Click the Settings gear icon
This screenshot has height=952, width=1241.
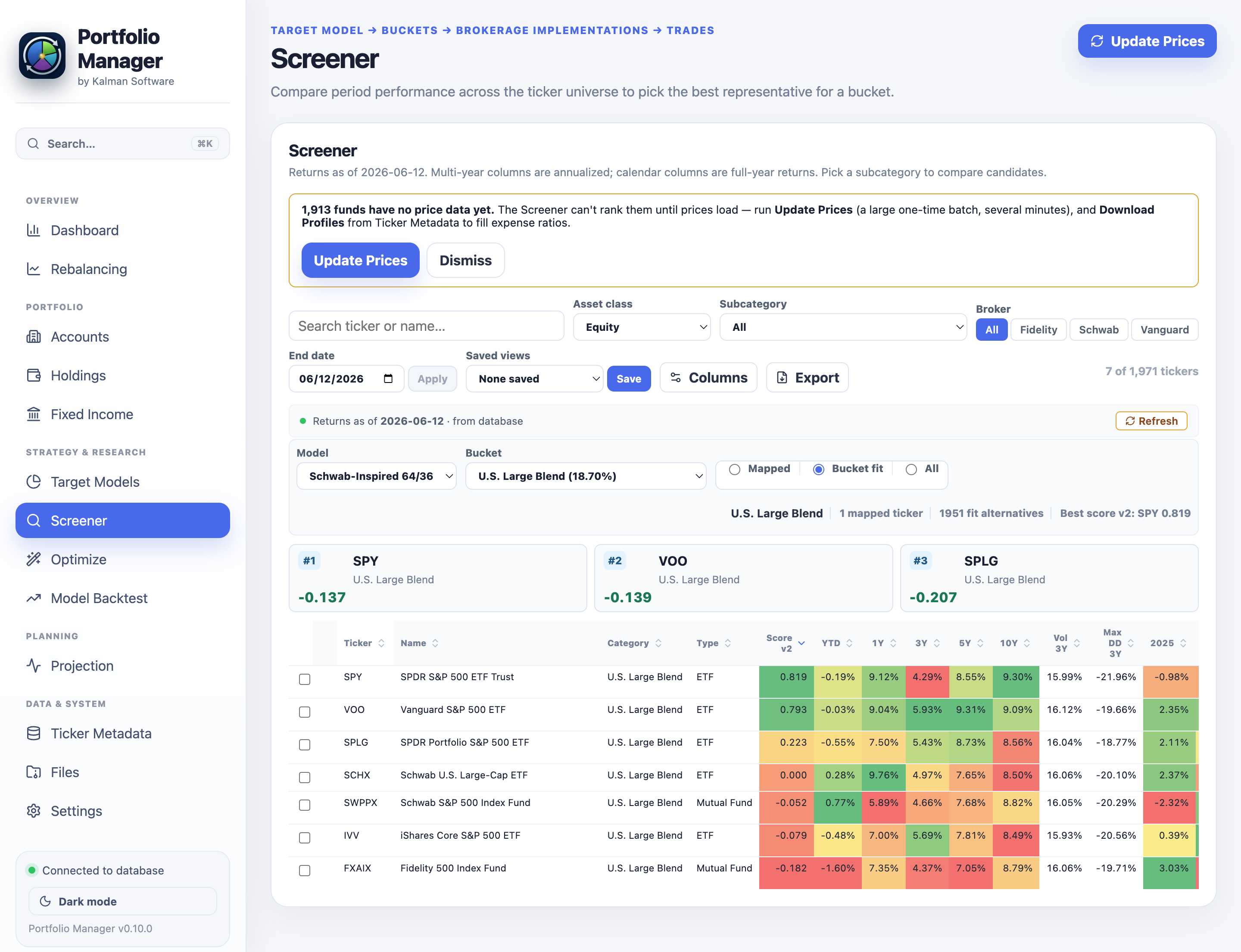34,811
